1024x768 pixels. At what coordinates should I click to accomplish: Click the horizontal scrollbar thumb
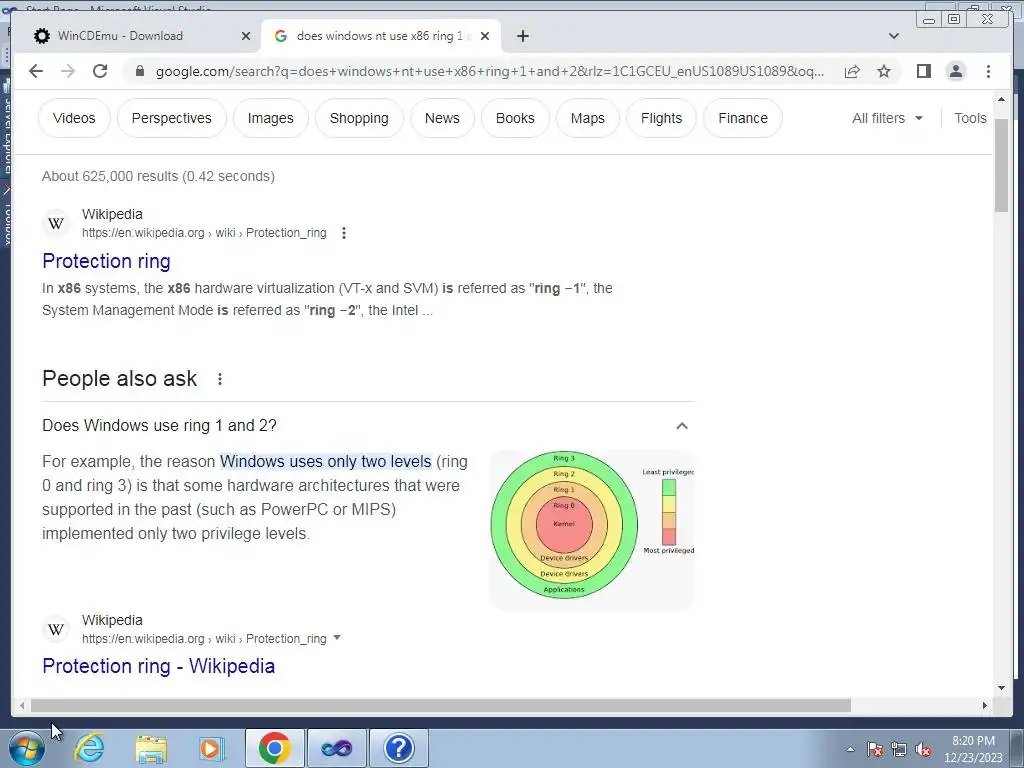pos(440,705)
